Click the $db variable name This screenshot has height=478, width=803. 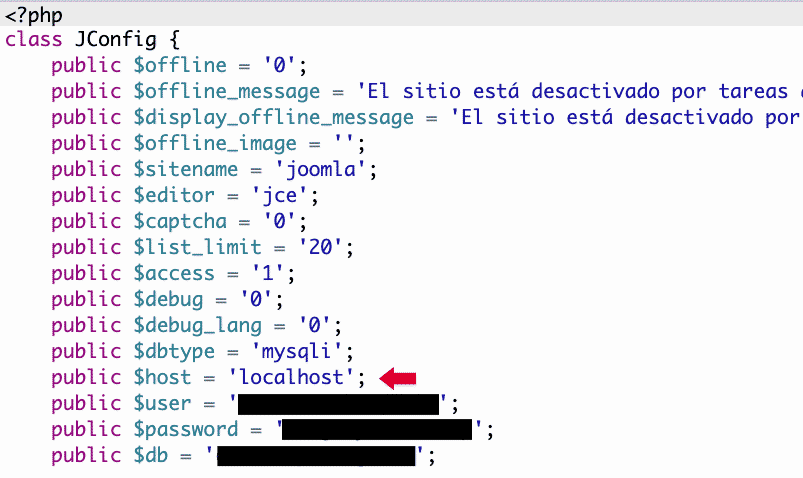pyautogui.click(x=151, y=455)
